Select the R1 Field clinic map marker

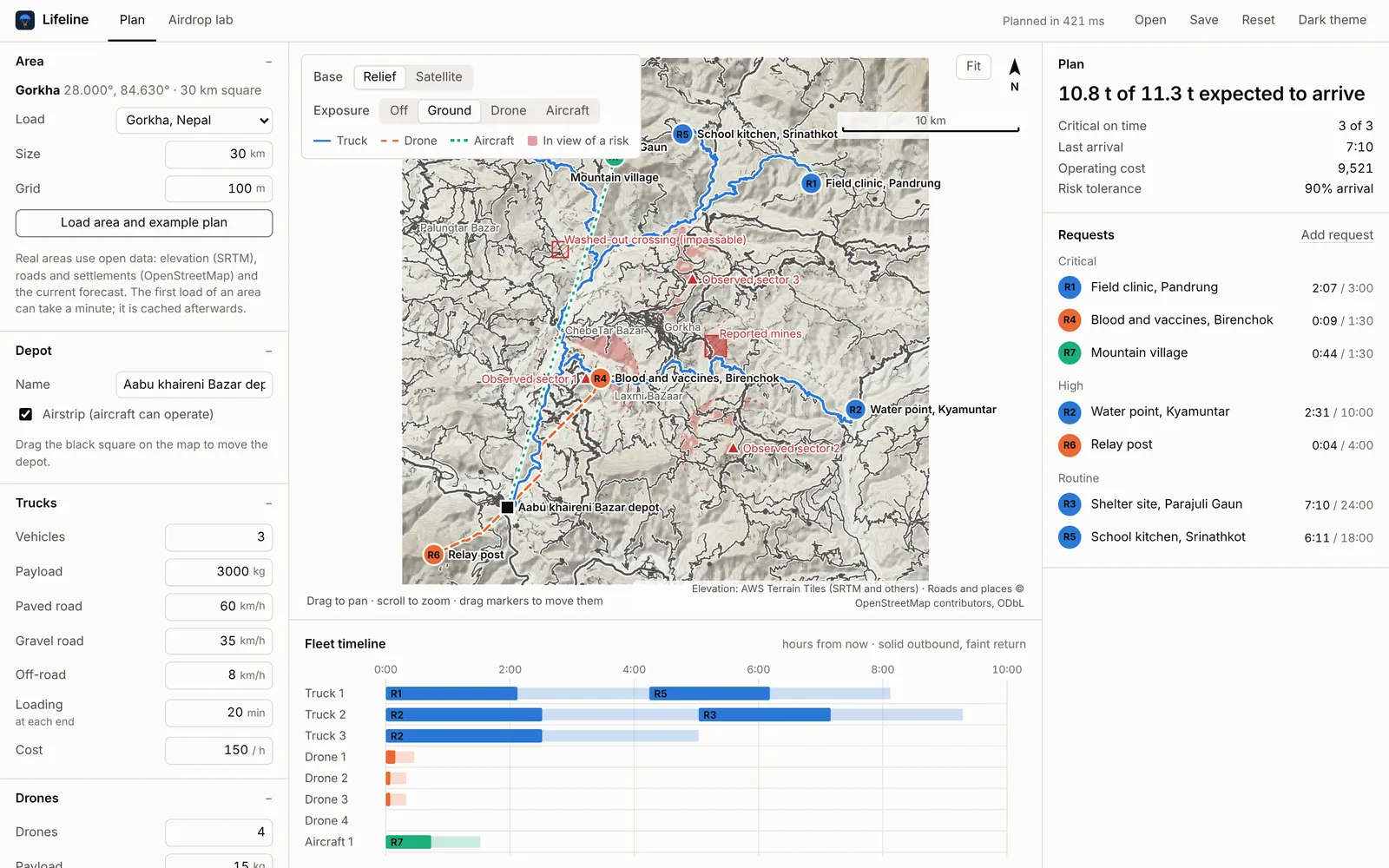(811, 184)
